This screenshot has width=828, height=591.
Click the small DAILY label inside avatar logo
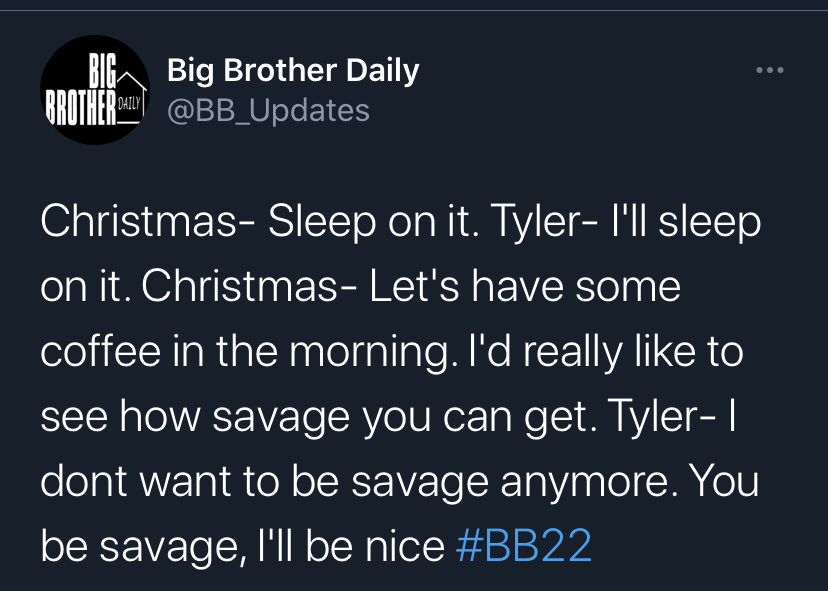(129, 103)
